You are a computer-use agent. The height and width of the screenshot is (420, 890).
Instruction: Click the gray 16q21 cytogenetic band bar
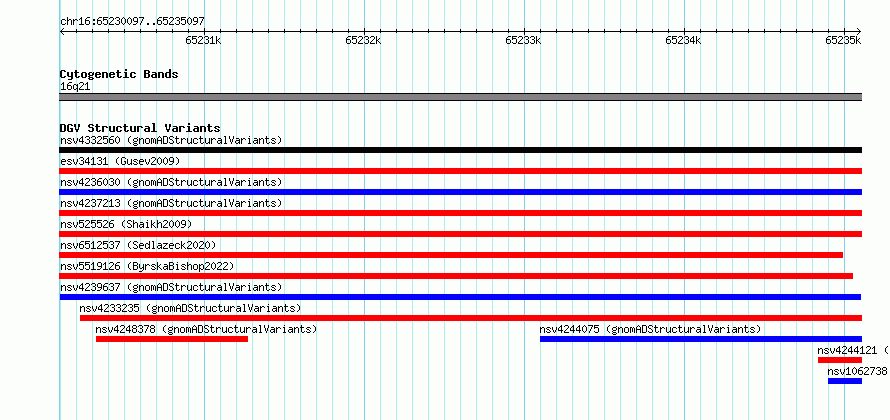pyautogui.click(x=460, y=97)
